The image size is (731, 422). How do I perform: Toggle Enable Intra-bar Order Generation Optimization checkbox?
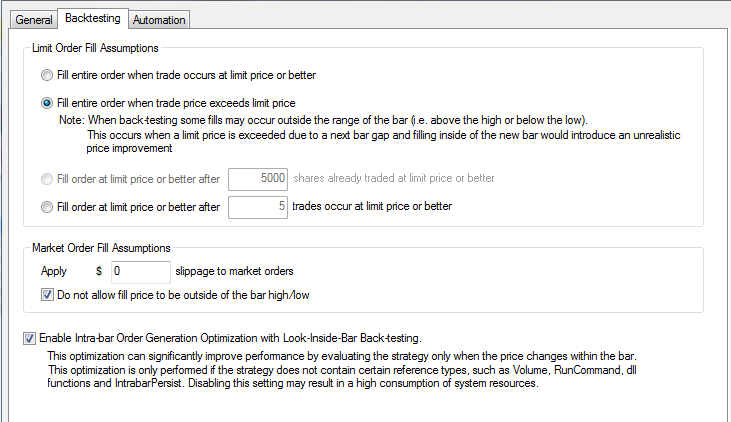[29, 338]
